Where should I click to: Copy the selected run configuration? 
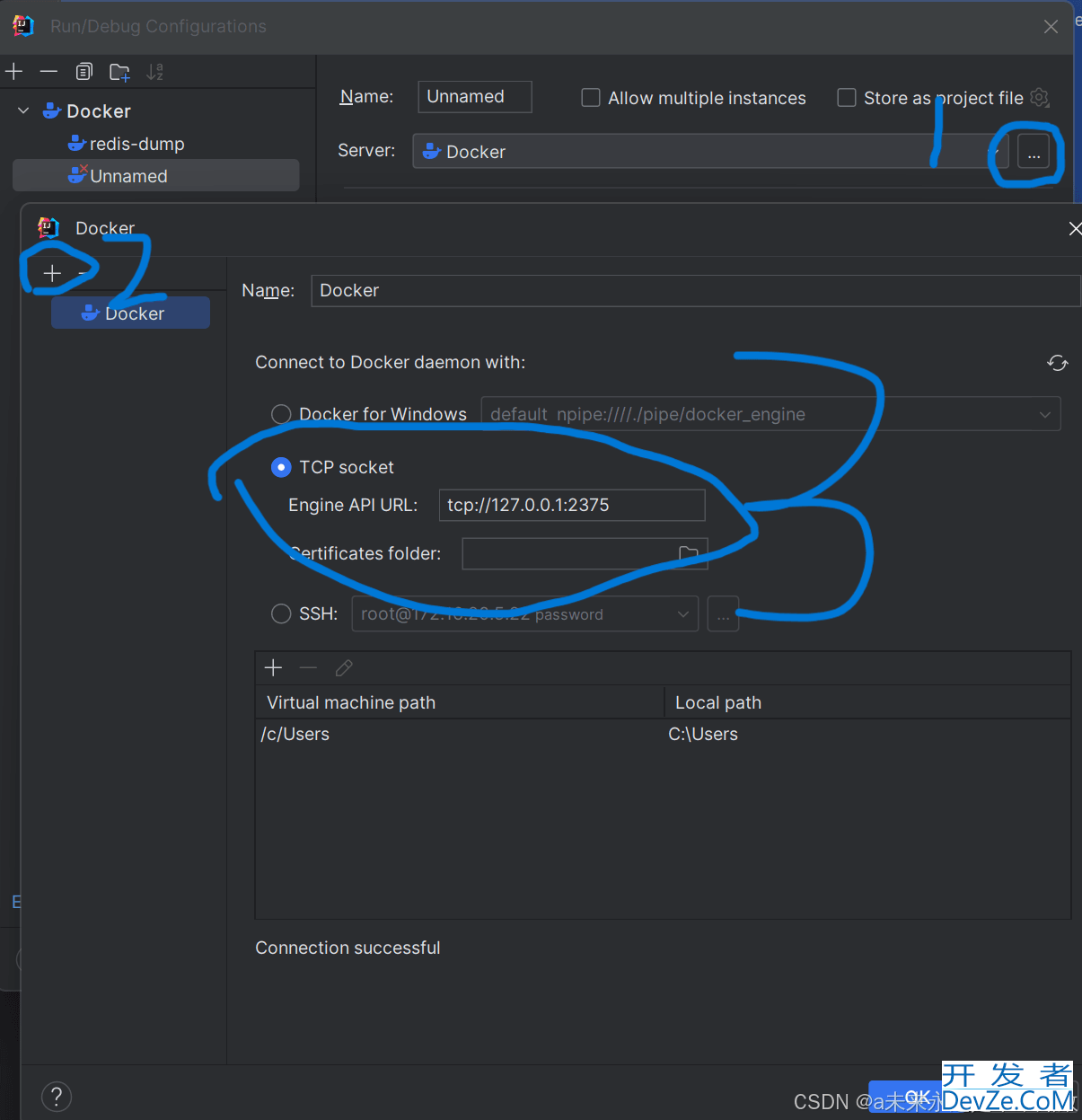[x=84, y=72]
